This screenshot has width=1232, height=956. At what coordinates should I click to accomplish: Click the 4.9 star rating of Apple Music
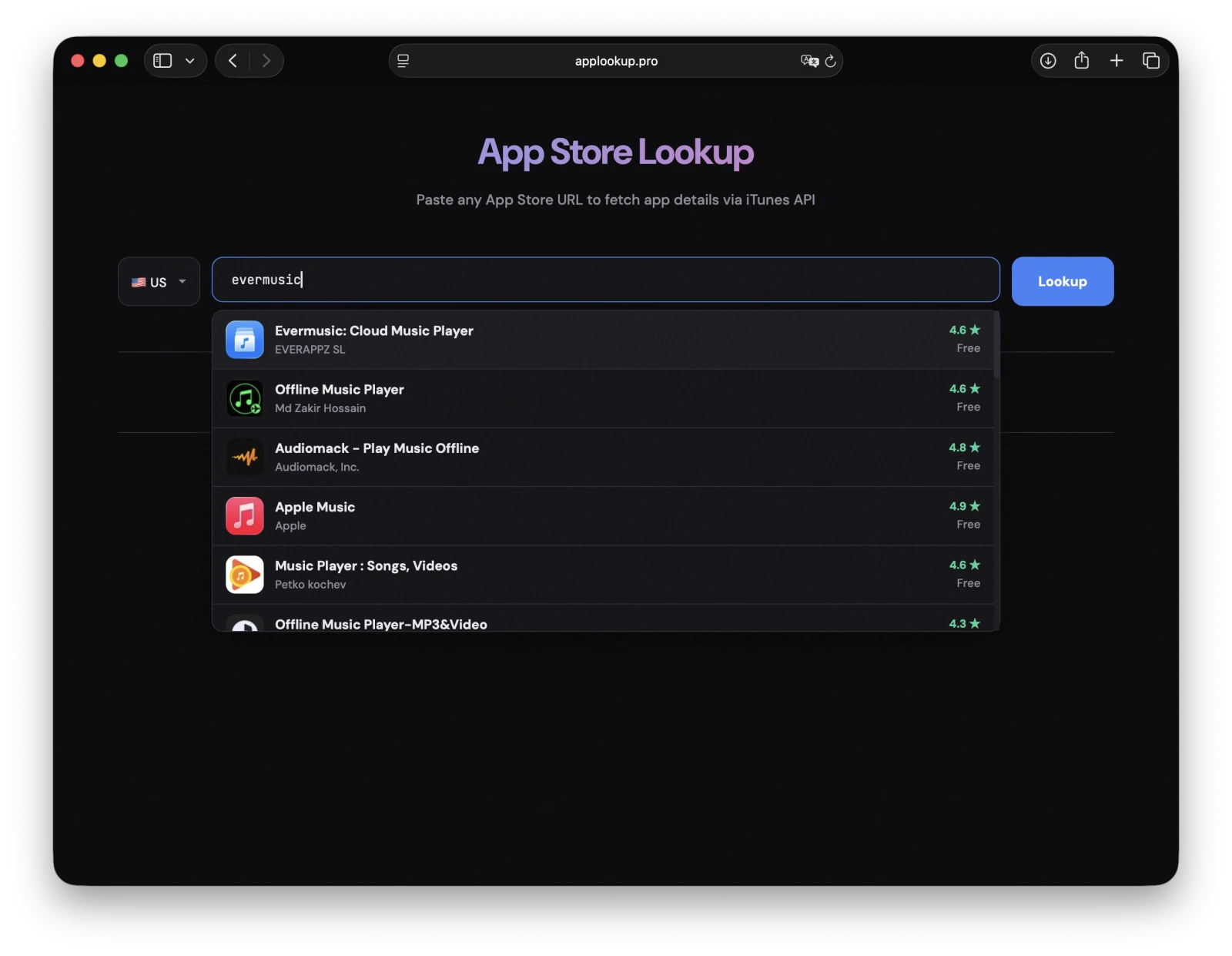tap(965, 506)
